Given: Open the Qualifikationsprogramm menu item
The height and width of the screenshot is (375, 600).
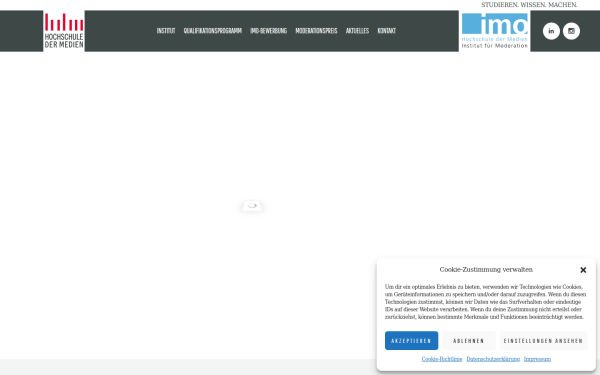Looking at the screenshot, I should 213,31.
